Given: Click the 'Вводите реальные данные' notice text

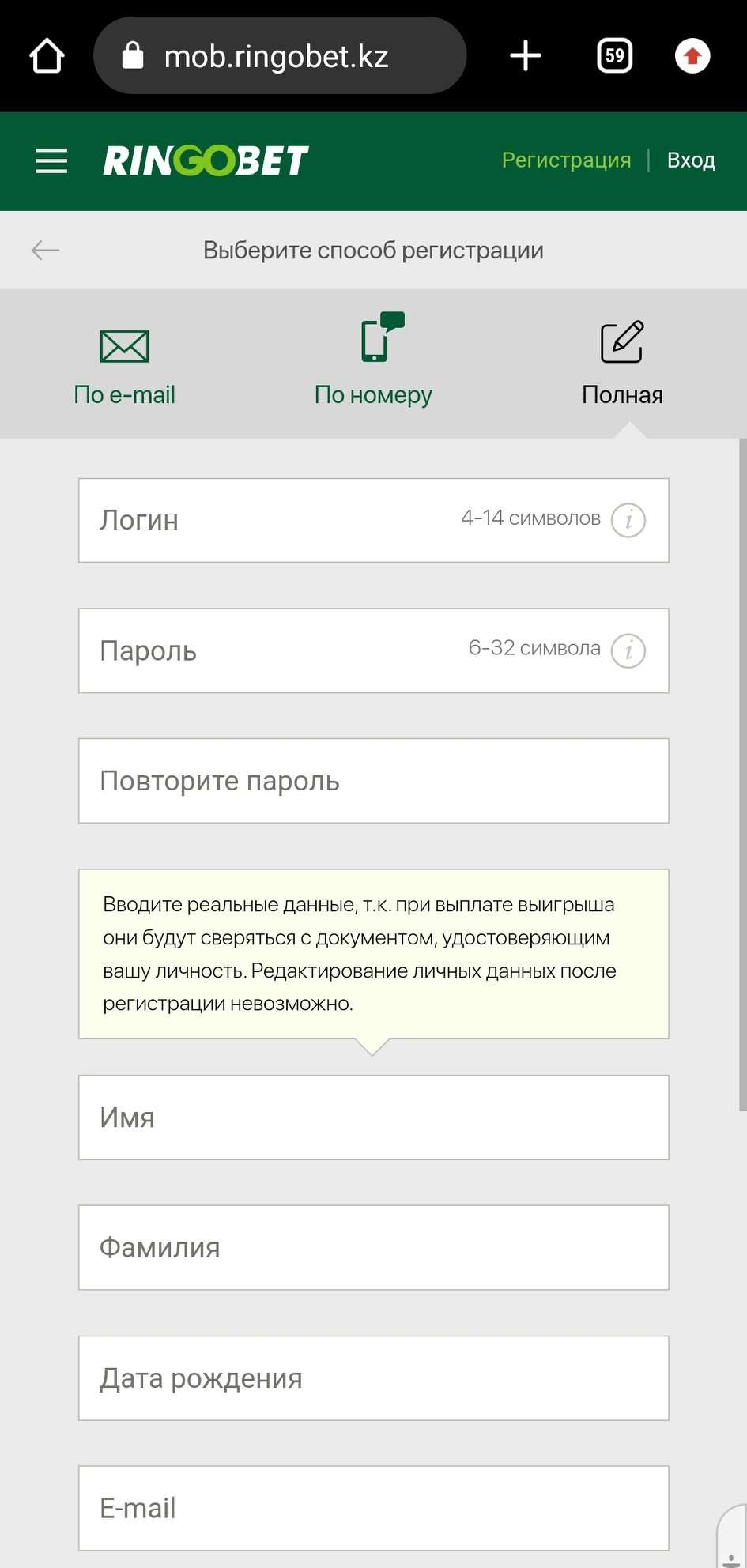Looking at the screenshot, I should (360, 954).
